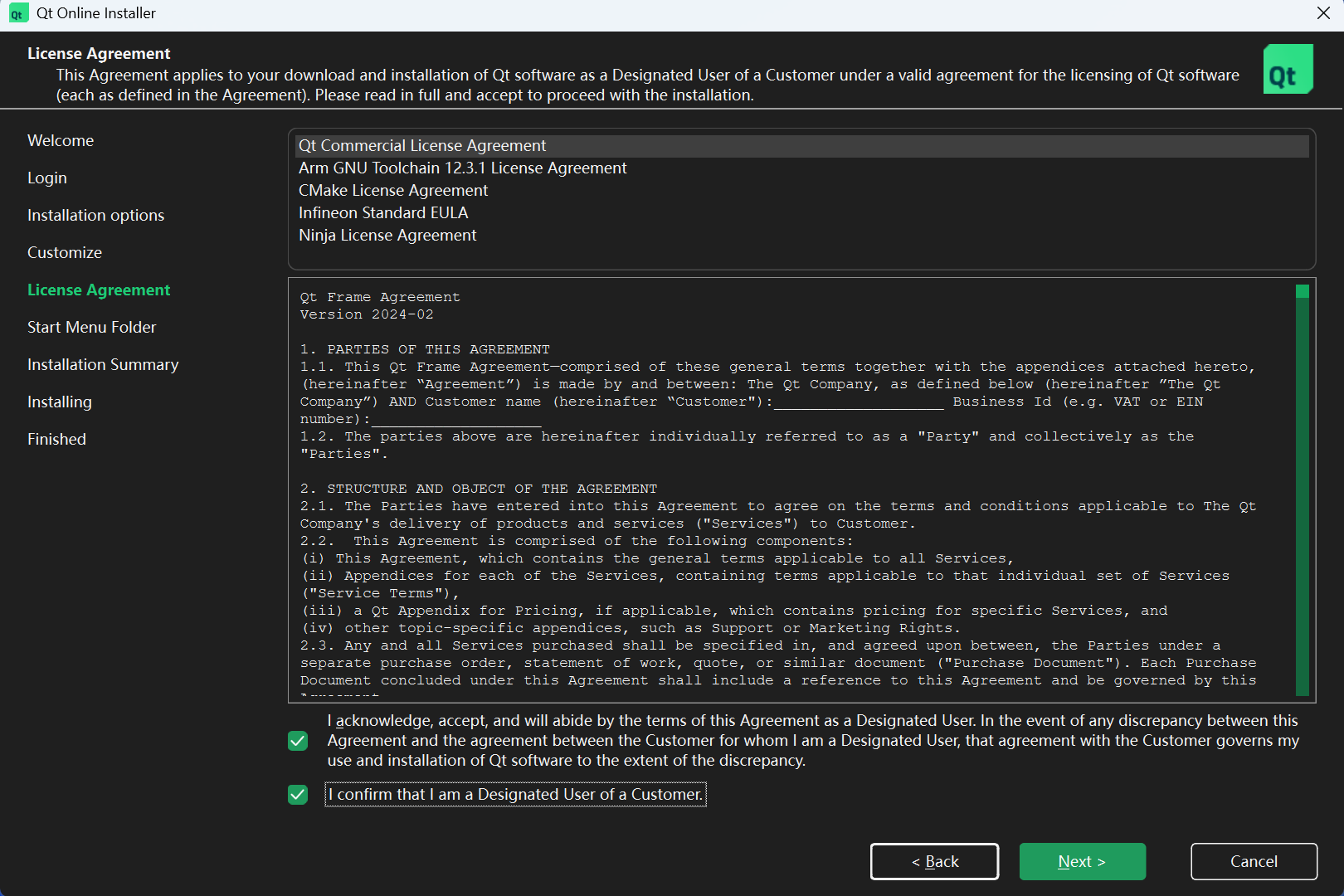This screenshot has height=896, width=1344.
Task: Click the Installation Summary step
Action: 103,365
